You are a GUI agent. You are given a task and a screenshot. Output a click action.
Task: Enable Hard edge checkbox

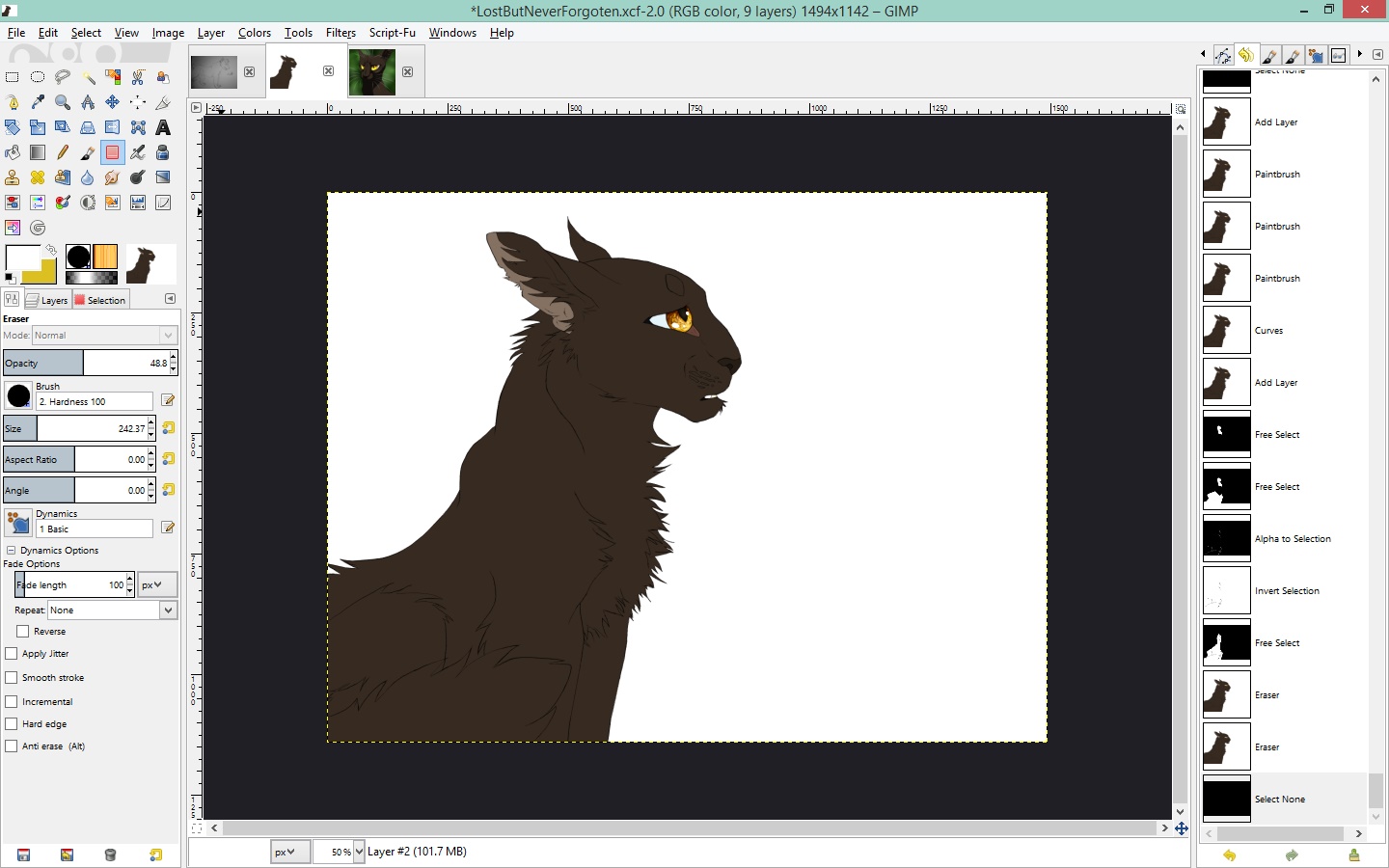[12, 724]
